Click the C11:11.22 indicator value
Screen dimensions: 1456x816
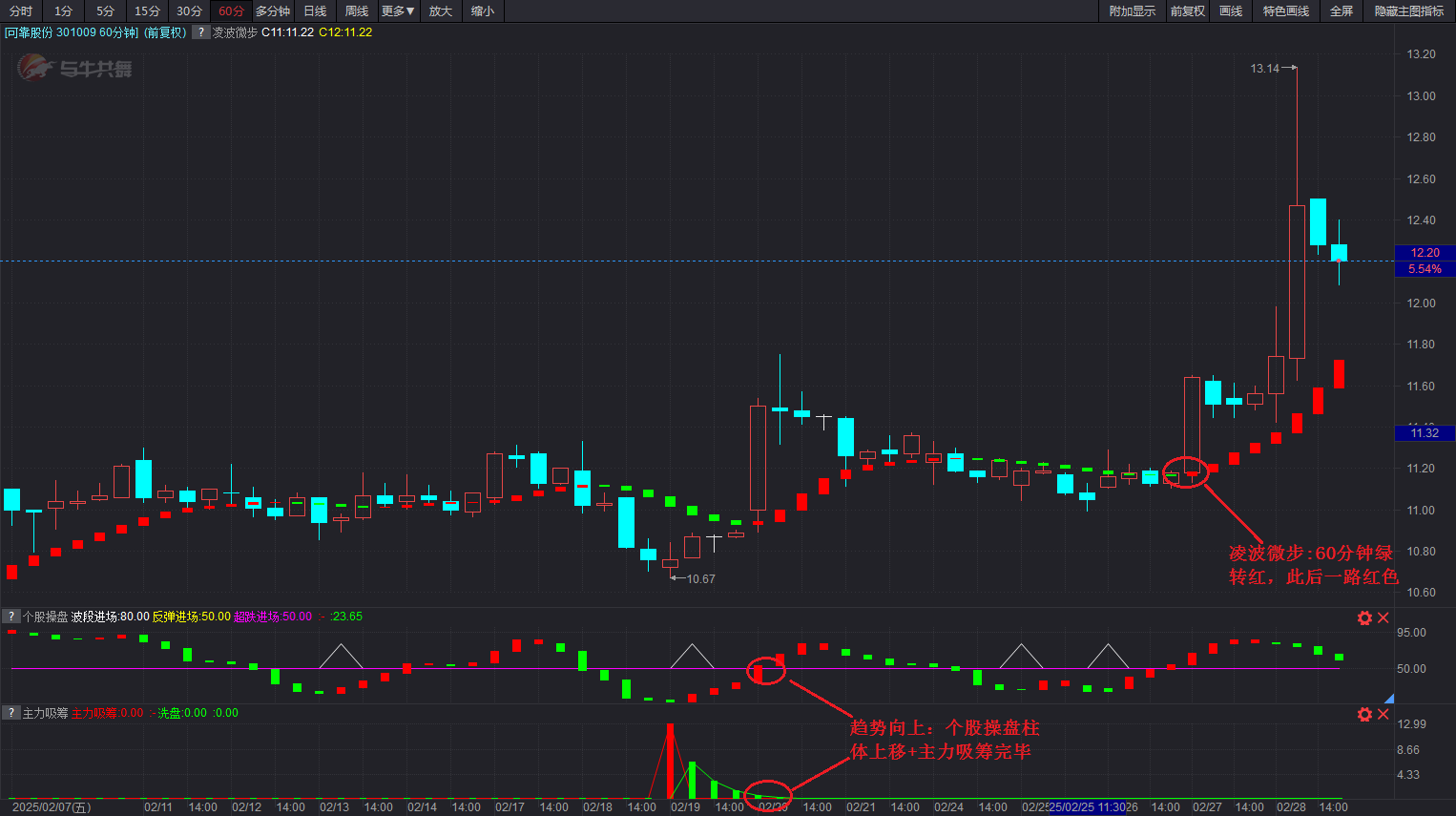287,32
